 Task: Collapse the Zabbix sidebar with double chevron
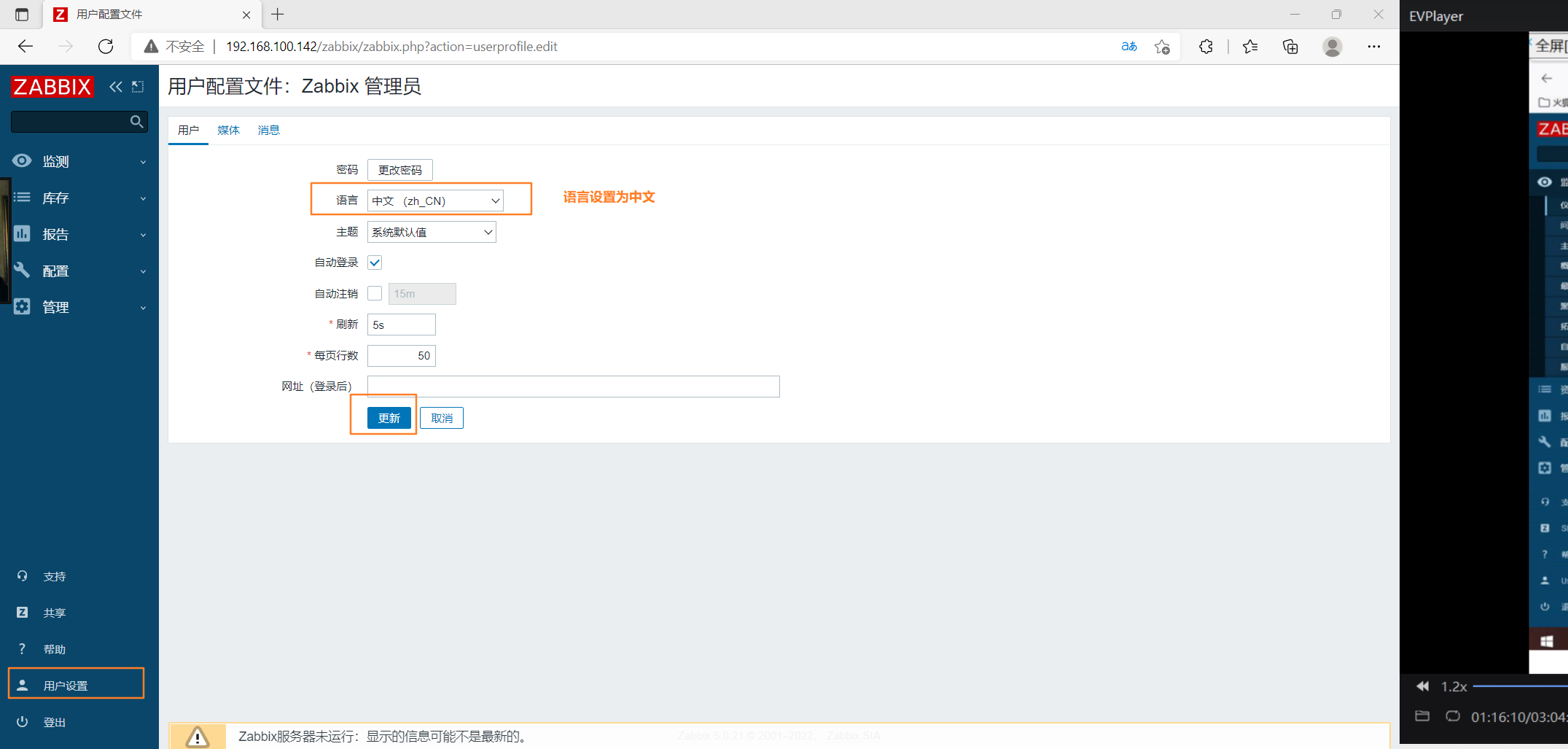coord(116,87)
